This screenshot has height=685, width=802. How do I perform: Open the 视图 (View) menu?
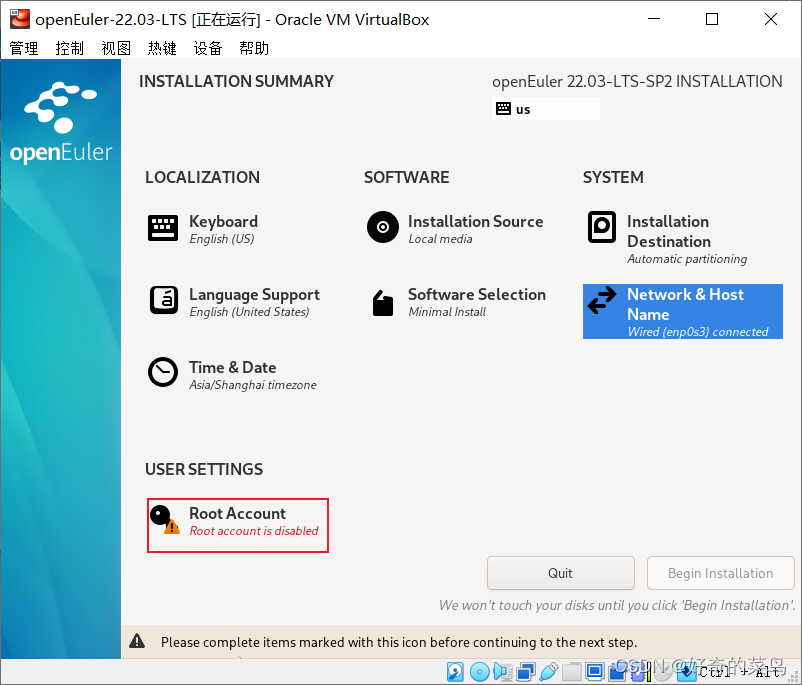(115, 47)
